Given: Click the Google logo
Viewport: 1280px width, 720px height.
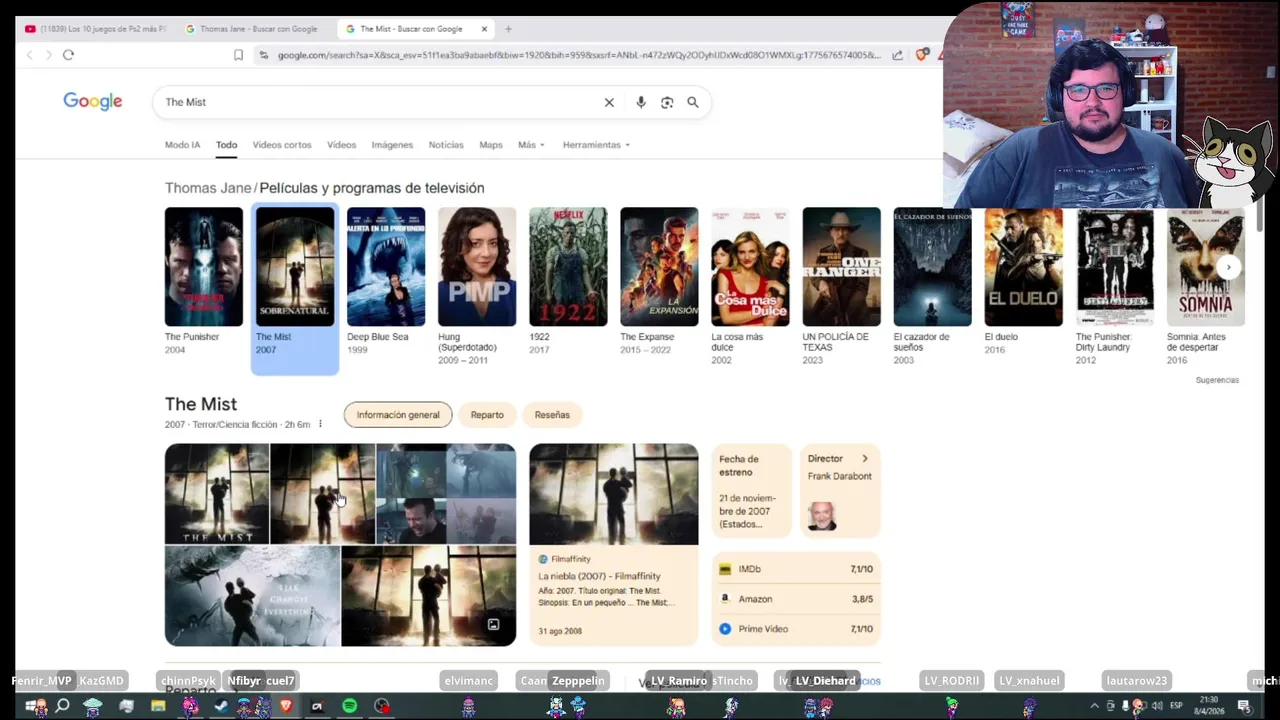Looking at the screenshot, I should tap(93, 101).
